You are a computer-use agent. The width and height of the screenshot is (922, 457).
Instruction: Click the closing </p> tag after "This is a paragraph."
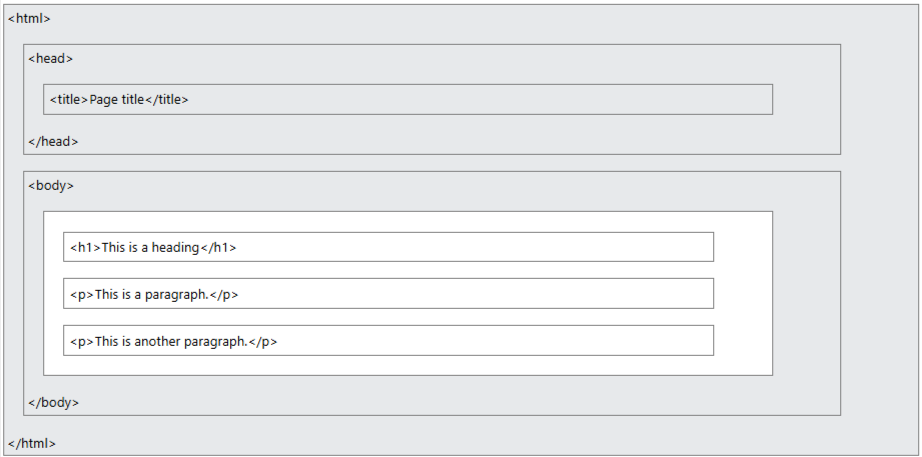click(224, 295)
